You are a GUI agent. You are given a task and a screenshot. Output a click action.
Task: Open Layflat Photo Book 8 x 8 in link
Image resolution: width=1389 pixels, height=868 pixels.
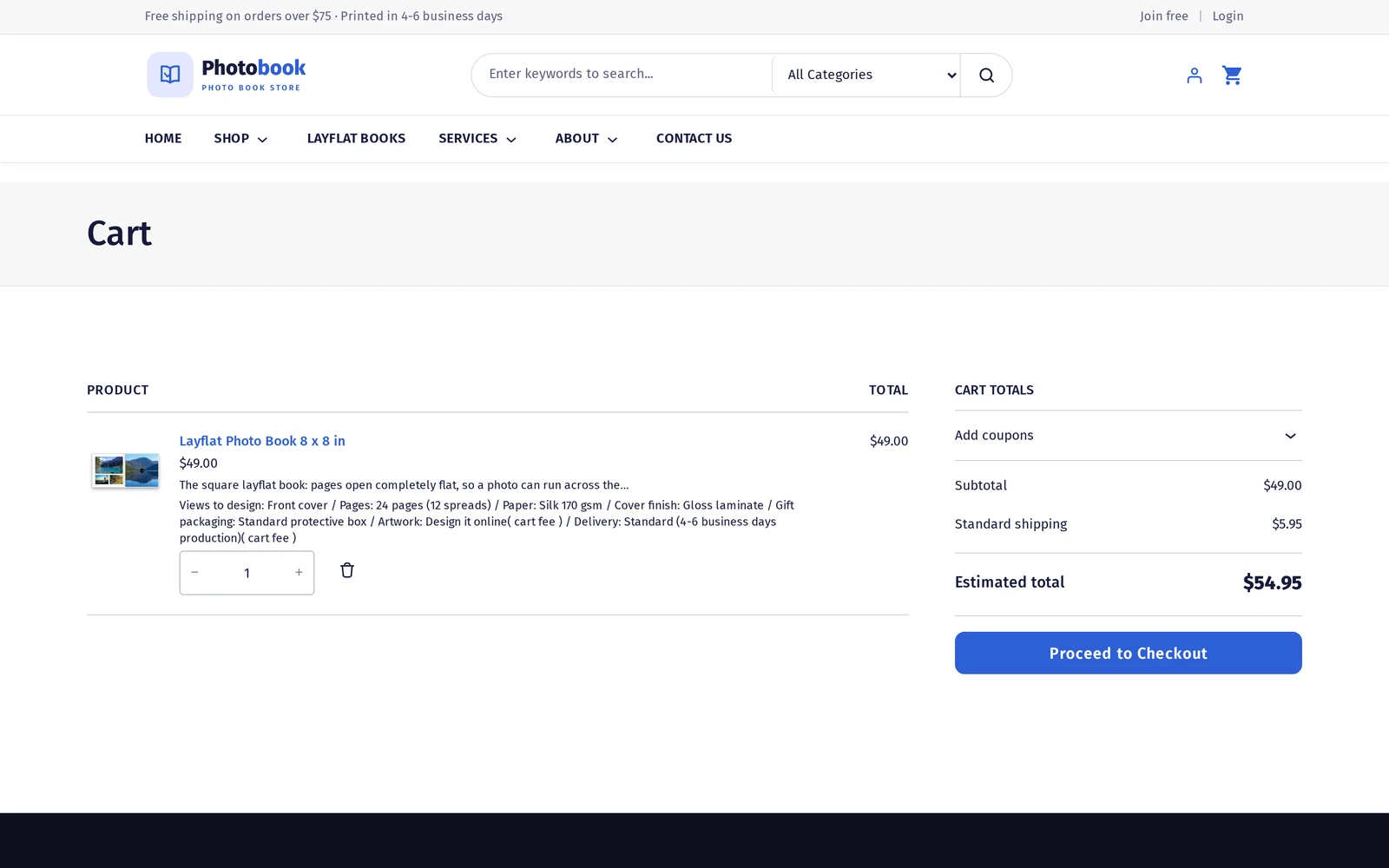click(262, 441)
